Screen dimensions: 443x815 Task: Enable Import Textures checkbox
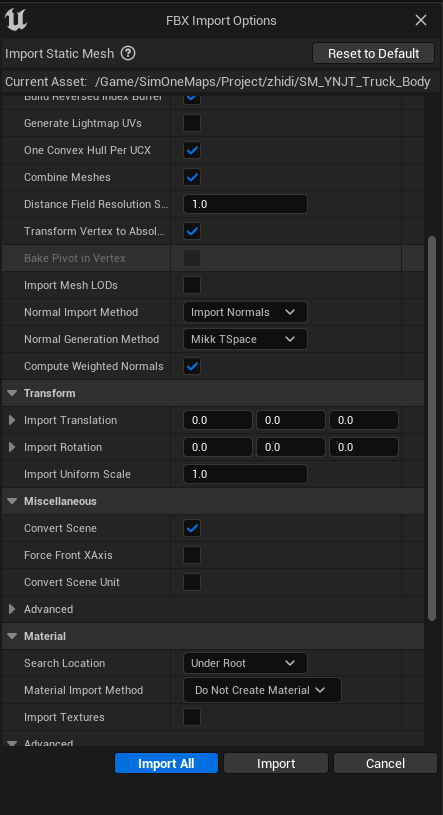click(192, 718)
